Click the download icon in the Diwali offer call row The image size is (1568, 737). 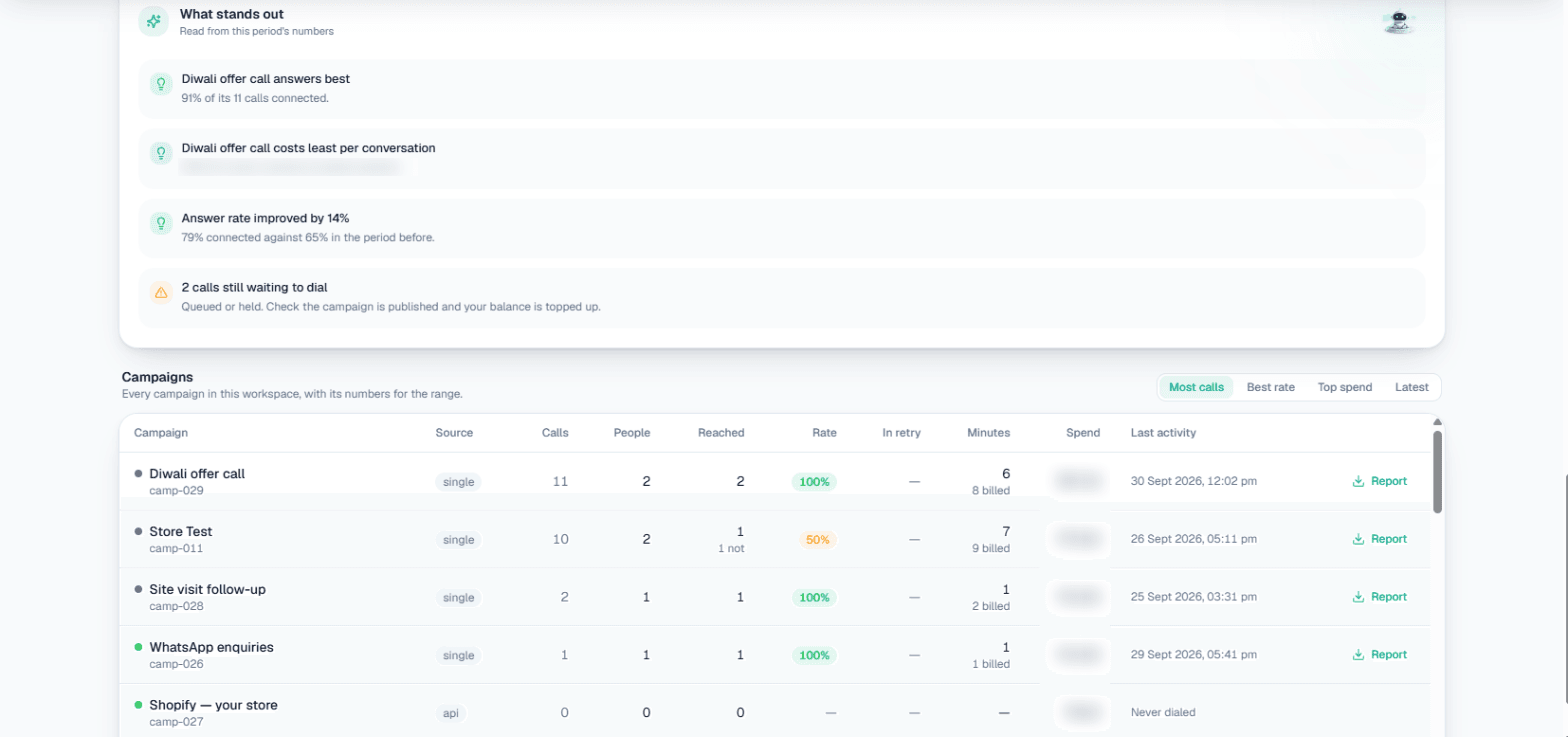pos(1358,481)
